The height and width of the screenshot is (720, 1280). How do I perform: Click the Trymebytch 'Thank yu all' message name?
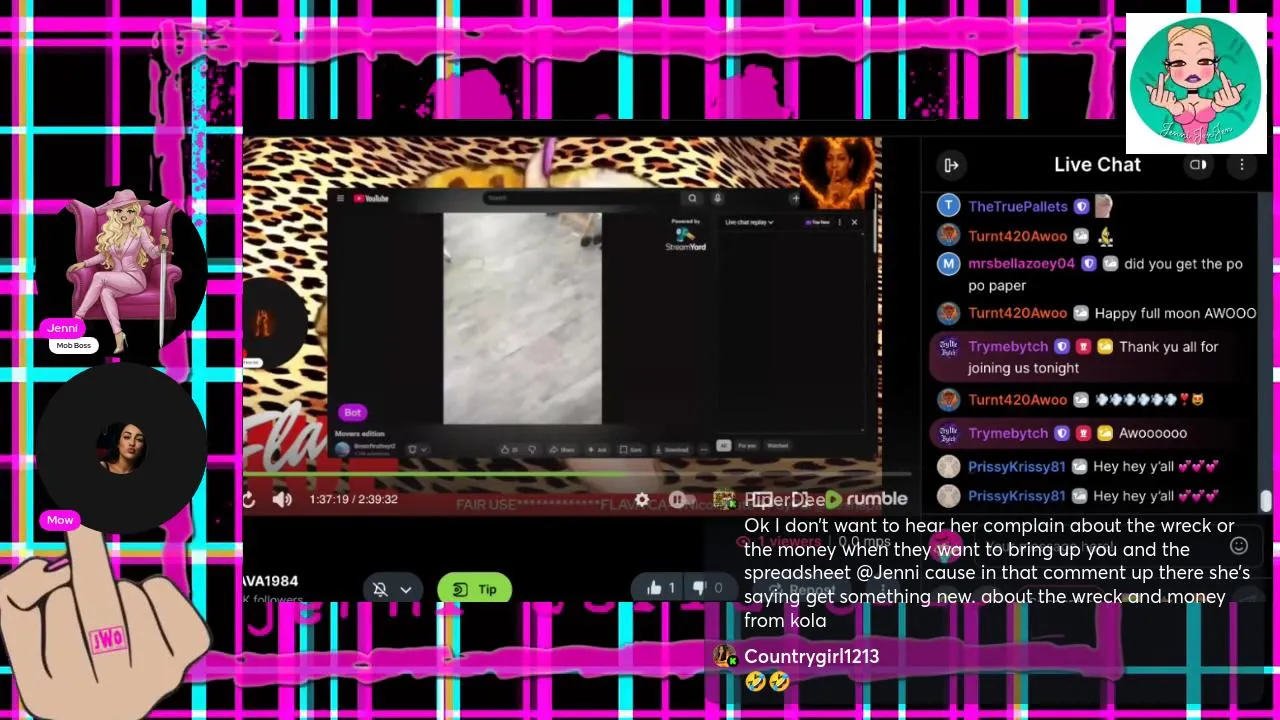coord(1007,346)
